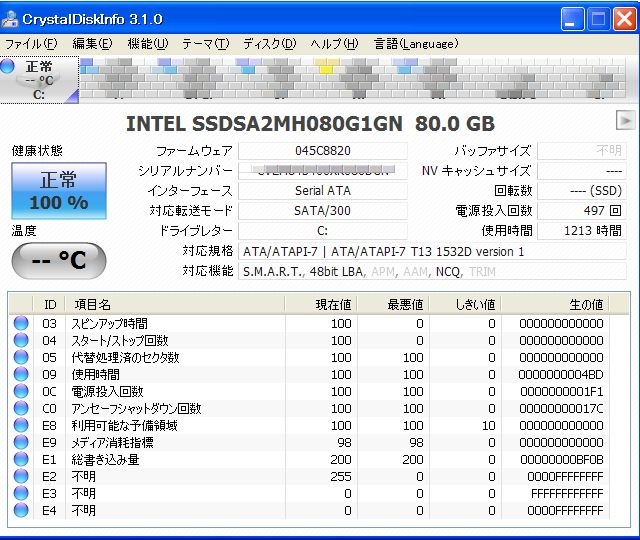Screen dimensions: 640x540
Task: Open the 言語(Language) menu
Action: (416, 44)
